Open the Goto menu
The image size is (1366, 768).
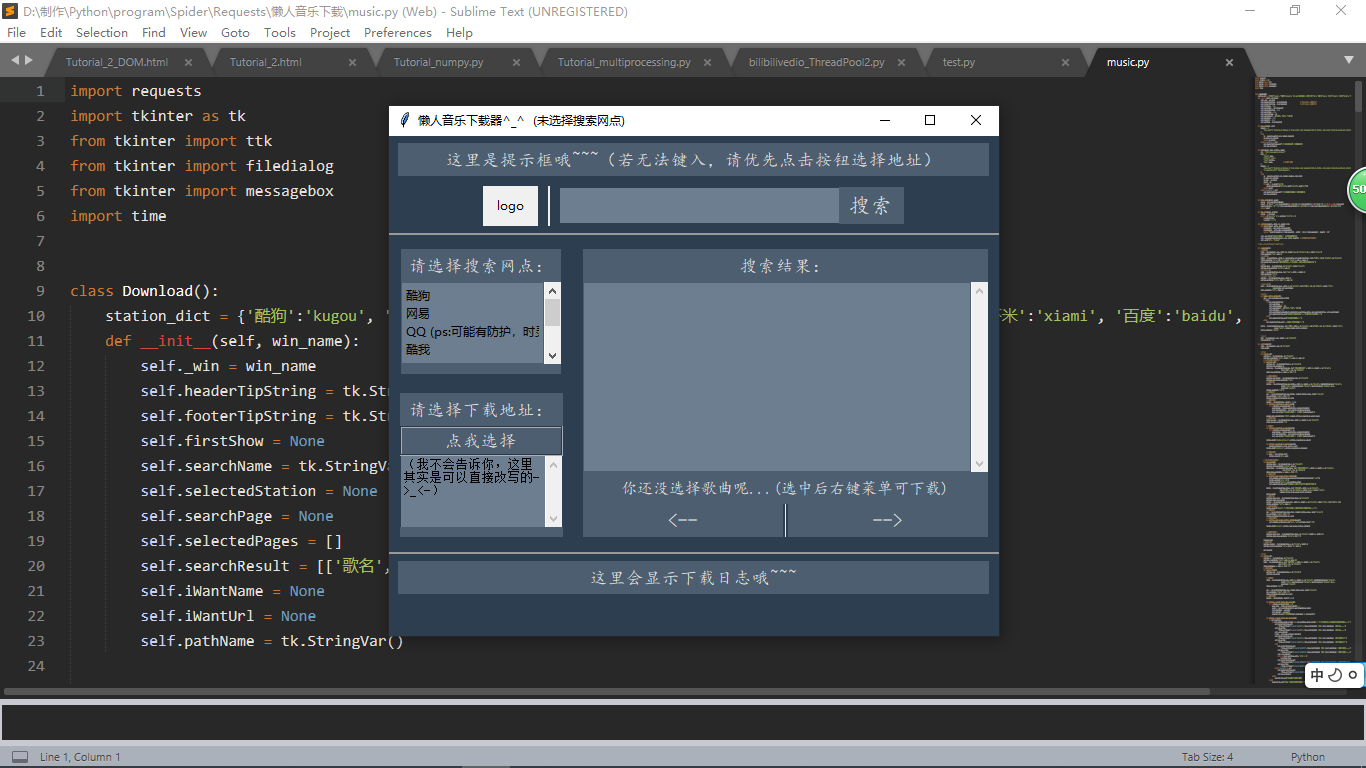pyautogui.click(x=235, y=32)
